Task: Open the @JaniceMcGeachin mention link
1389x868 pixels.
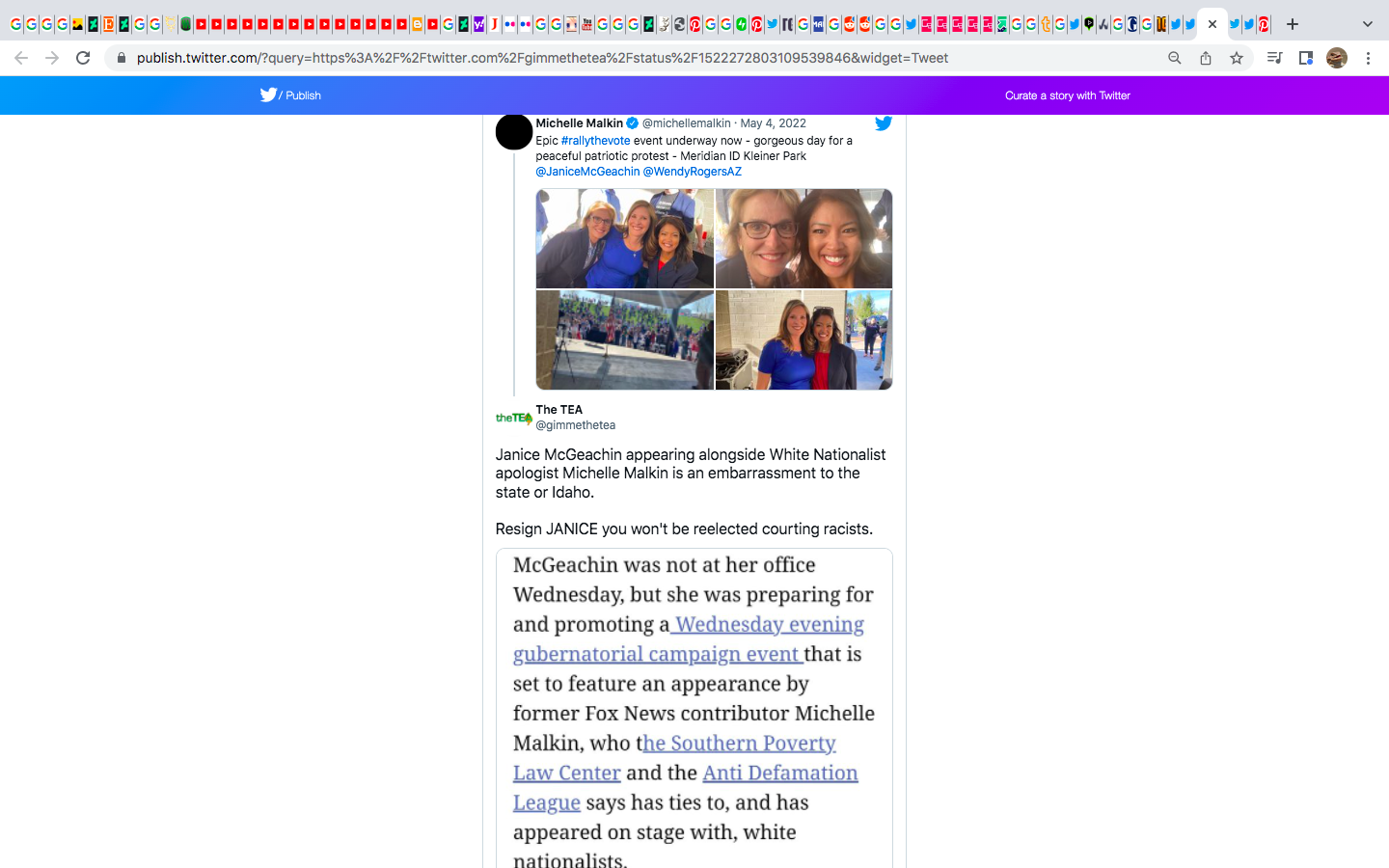Action: [x=587, y=172]
